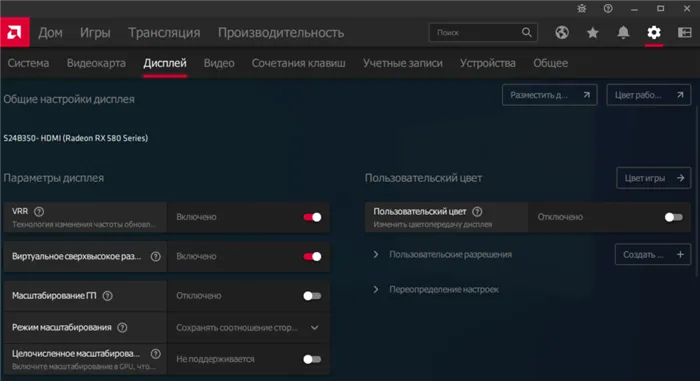Click the search magnifier icon
Screen dimensions: 700x381
coord(527,32)
